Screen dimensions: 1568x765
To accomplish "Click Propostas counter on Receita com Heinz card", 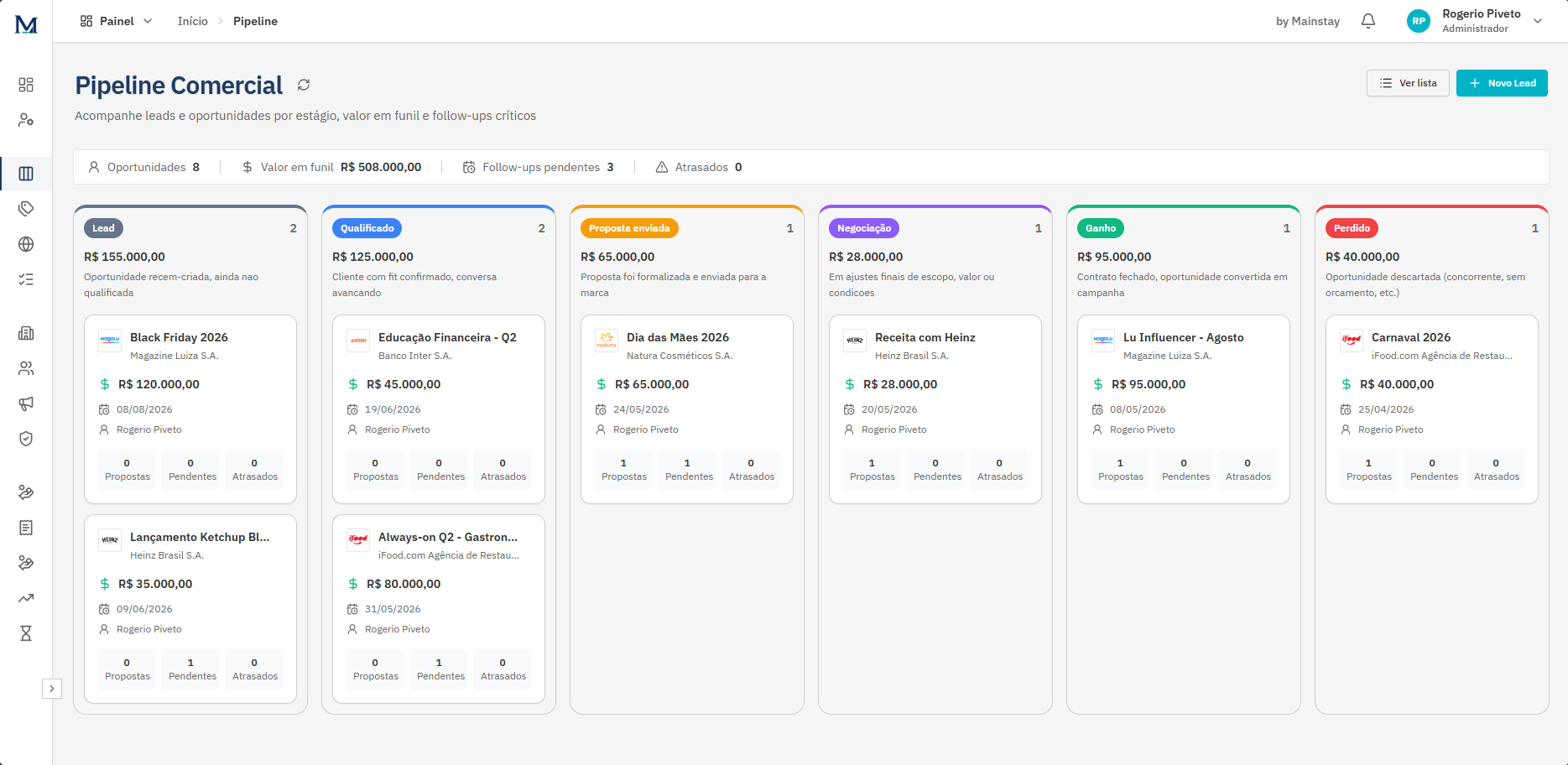I will pos(873,470).
